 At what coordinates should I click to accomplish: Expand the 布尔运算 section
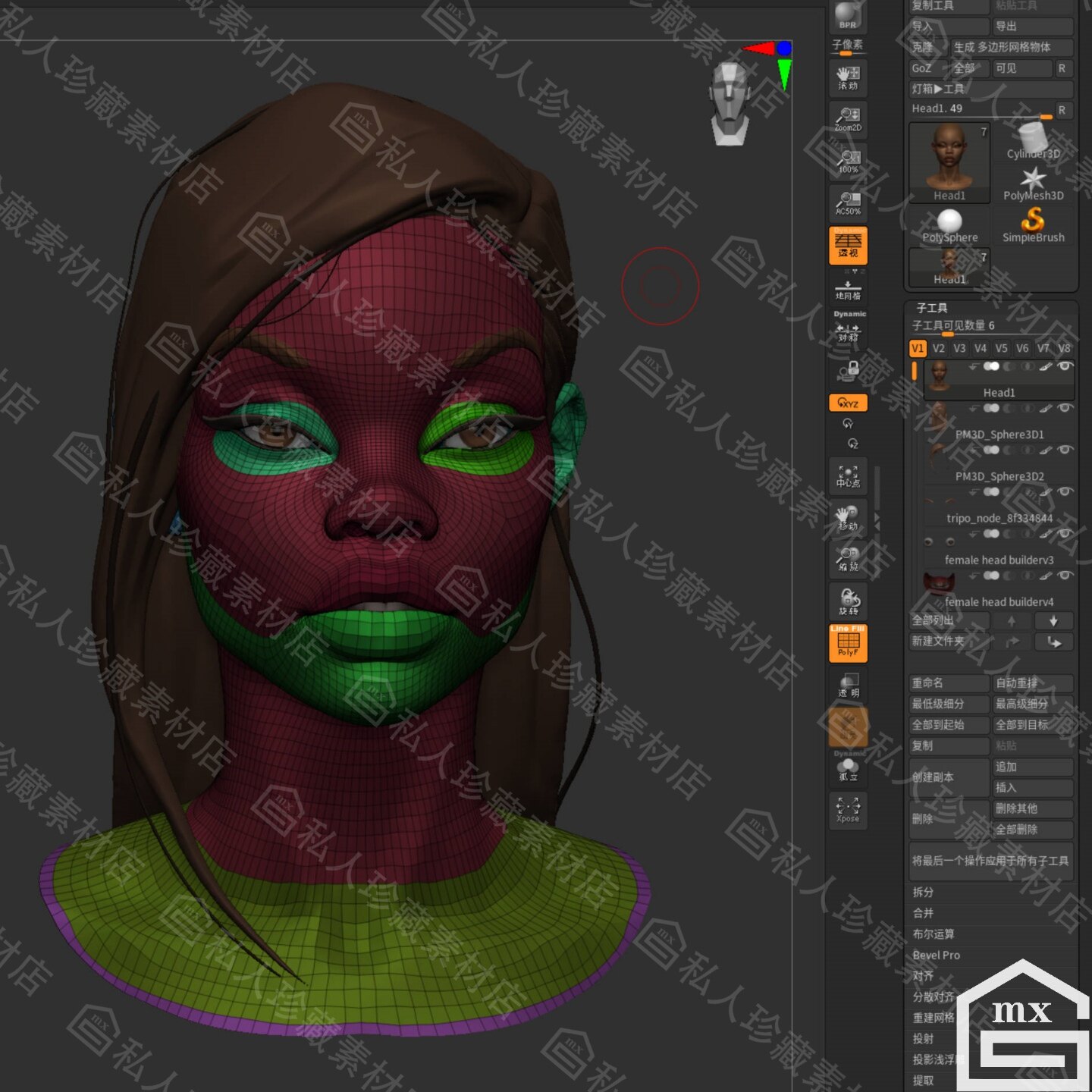click(x=934, y=934)
